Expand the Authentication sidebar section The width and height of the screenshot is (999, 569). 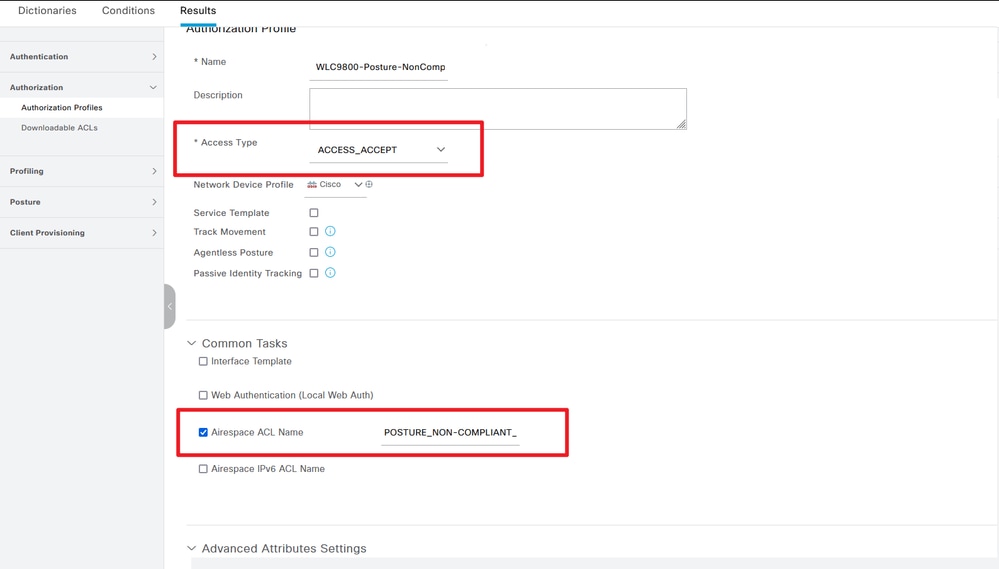point(154,57)
